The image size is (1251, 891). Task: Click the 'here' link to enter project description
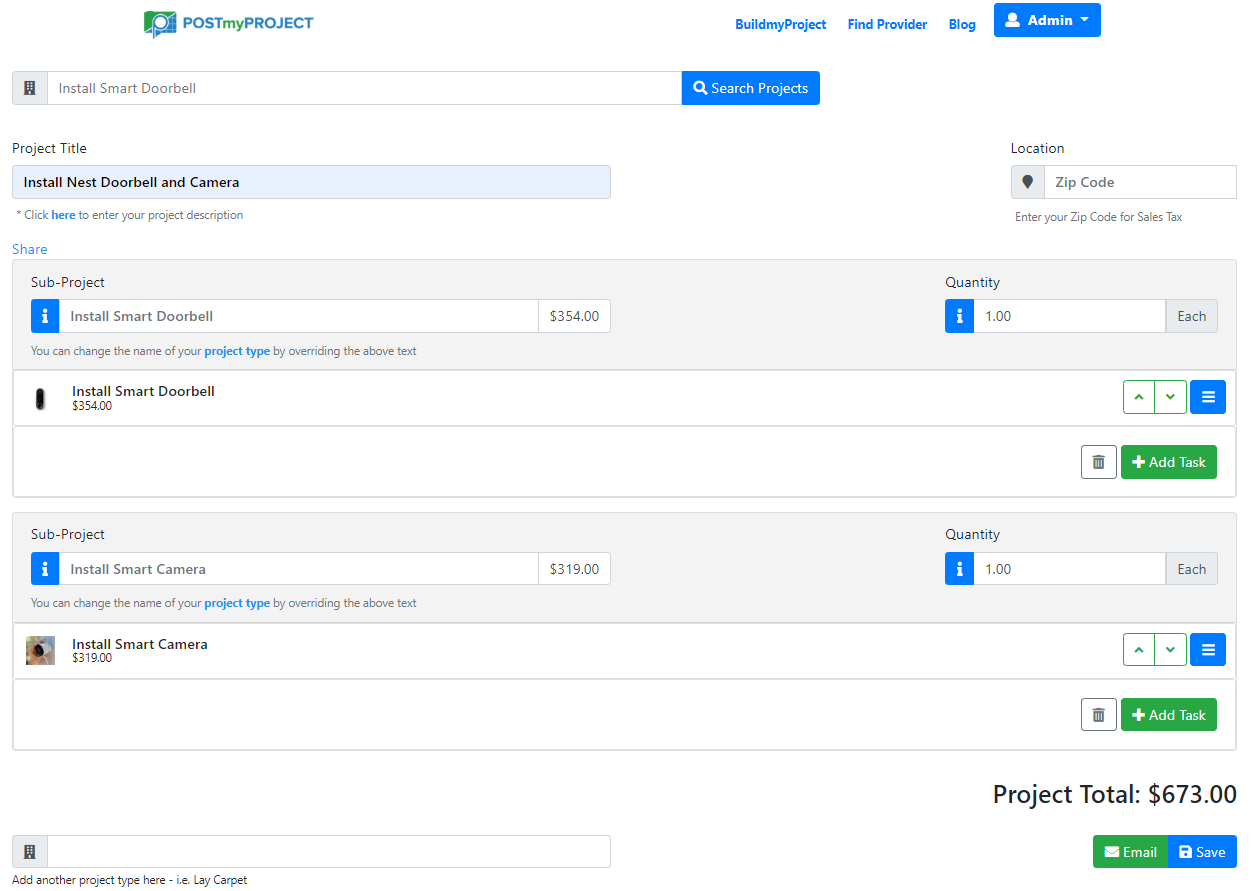click(x=63, y=215)
